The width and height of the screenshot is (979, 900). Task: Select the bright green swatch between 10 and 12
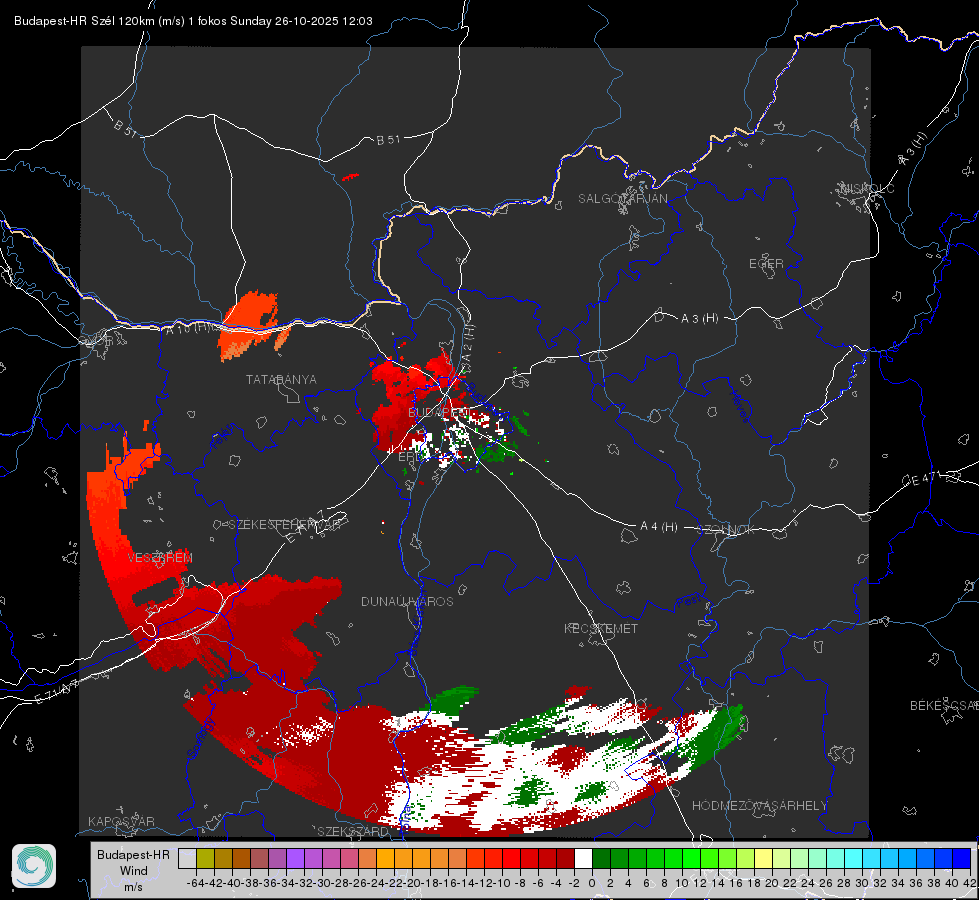pyautogui.click(x=691, y=859)
